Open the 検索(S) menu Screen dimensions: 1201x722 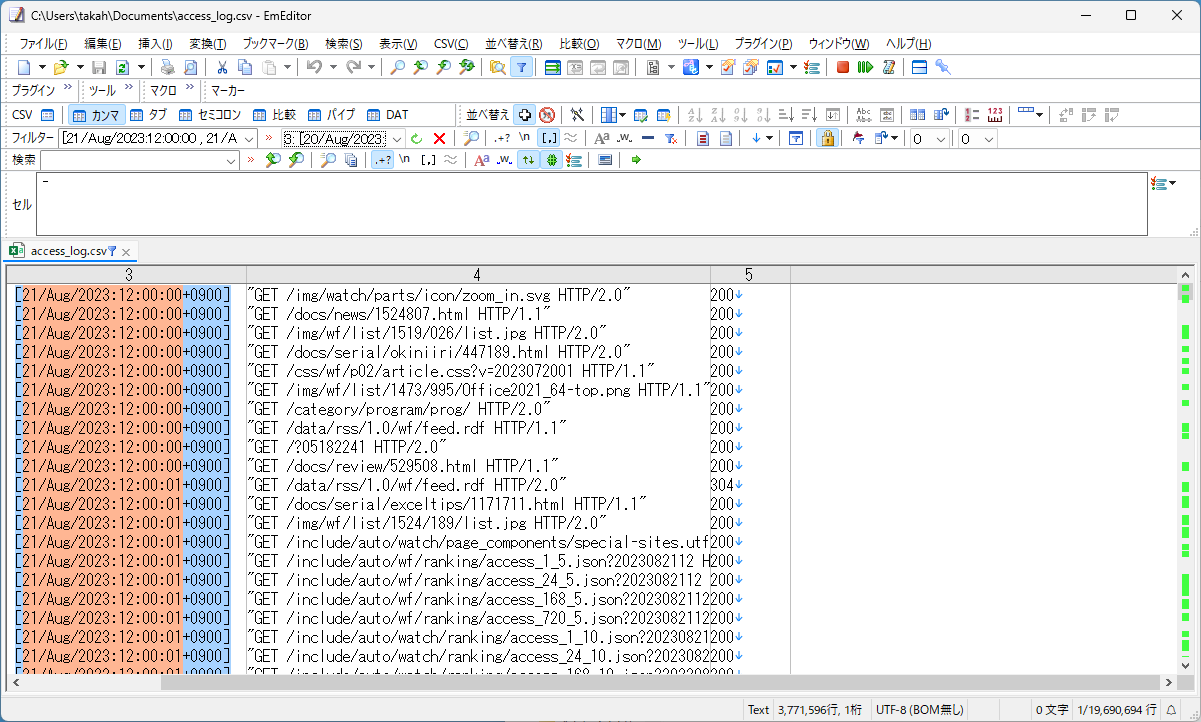[344, 44]
